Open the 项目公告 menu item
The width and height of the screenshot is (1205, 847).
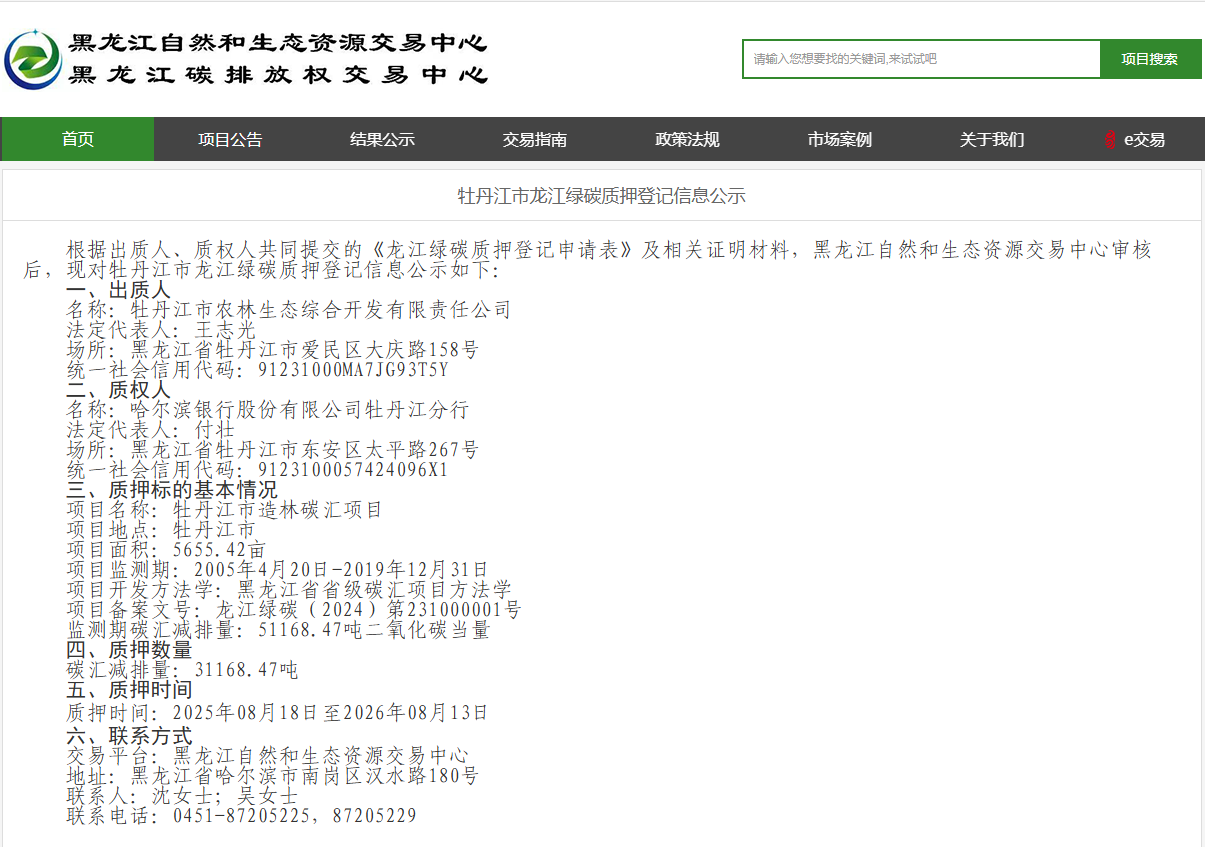coord(230,140)
